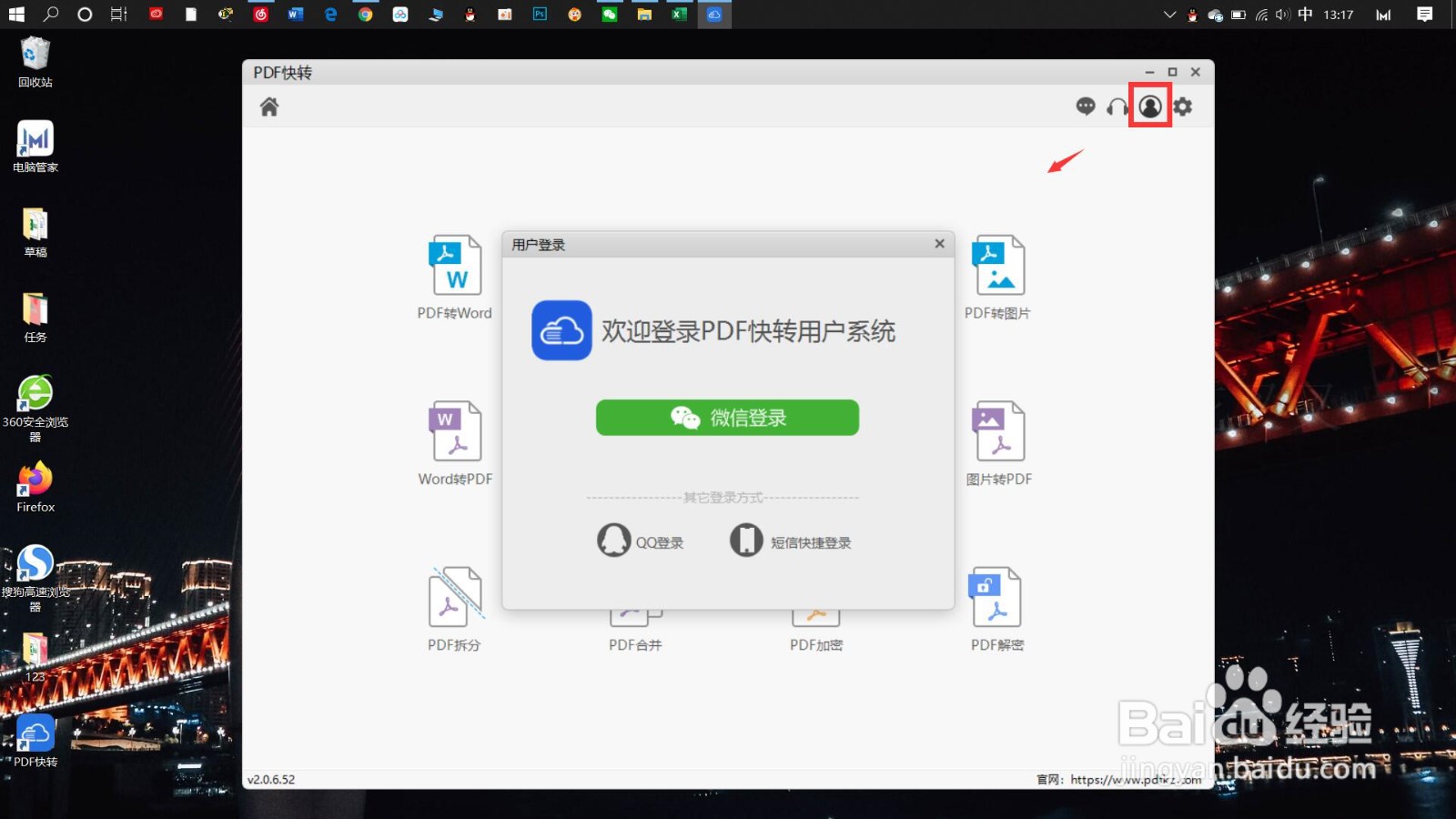Click the Home icon in the toolbar
The image size is (1456, 819).
(x=268, y=106)
